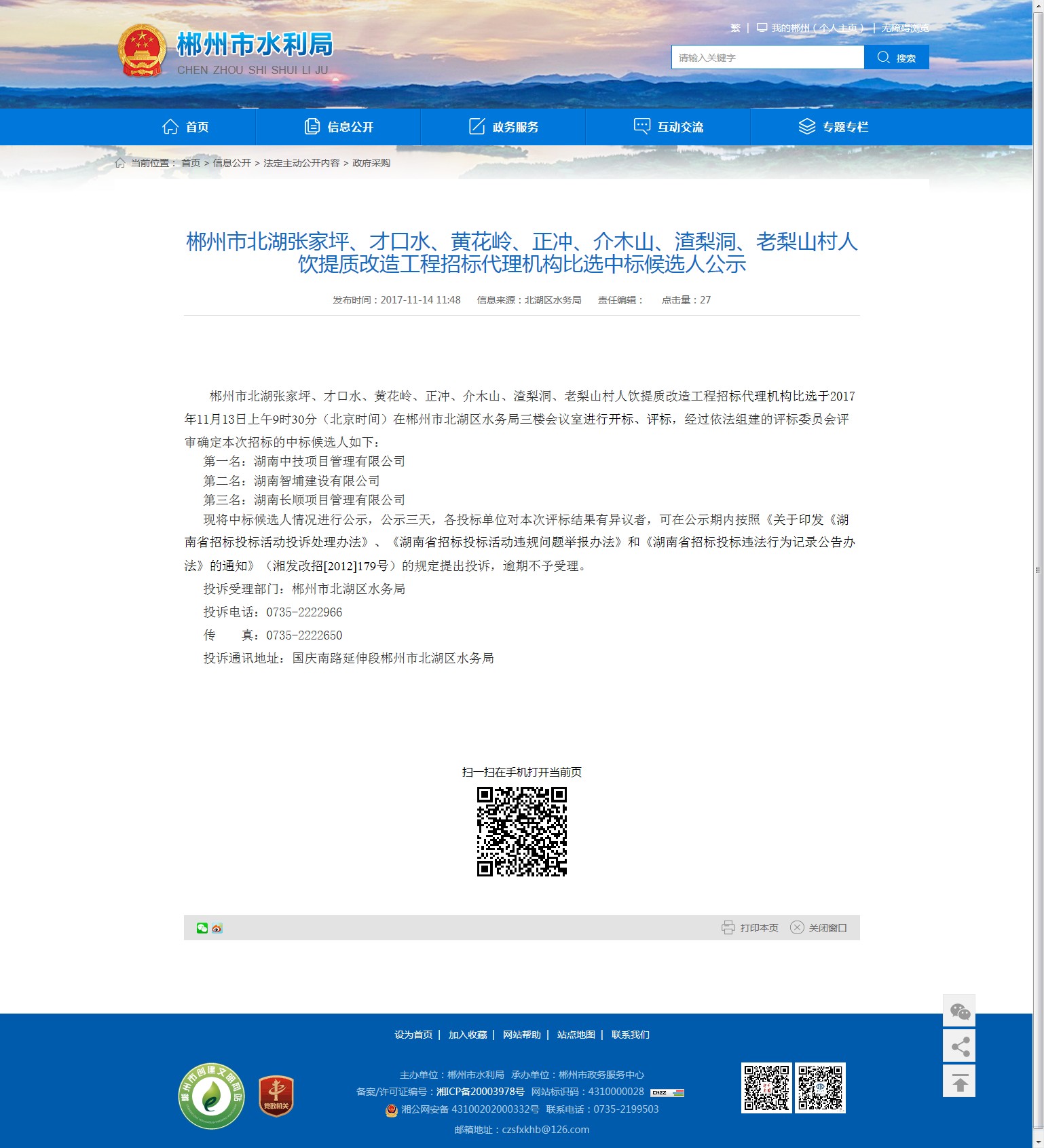Click the 信息来源:北湖区水务局 text
The image size is (1044, 1148).
point(529,300)
